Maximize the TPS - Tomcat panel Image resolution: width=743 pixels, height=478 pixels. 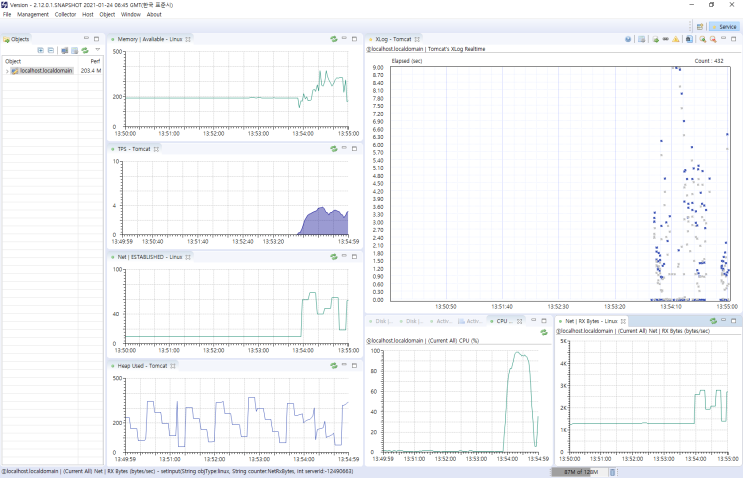pos(354,148)
